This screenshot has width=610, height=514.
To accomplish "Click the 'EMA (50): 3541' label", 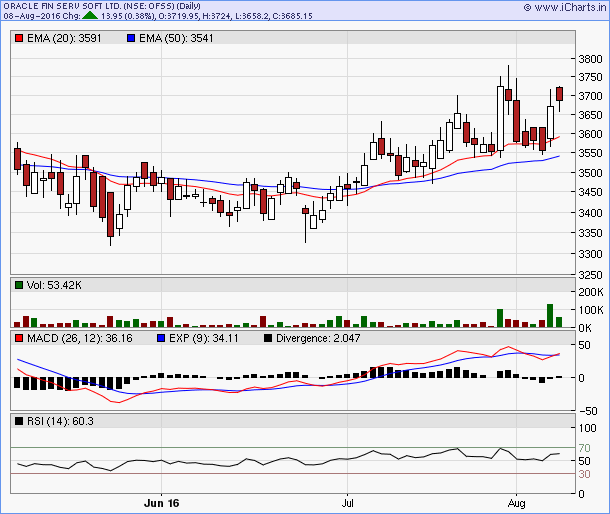I will [x=176, y=38].
